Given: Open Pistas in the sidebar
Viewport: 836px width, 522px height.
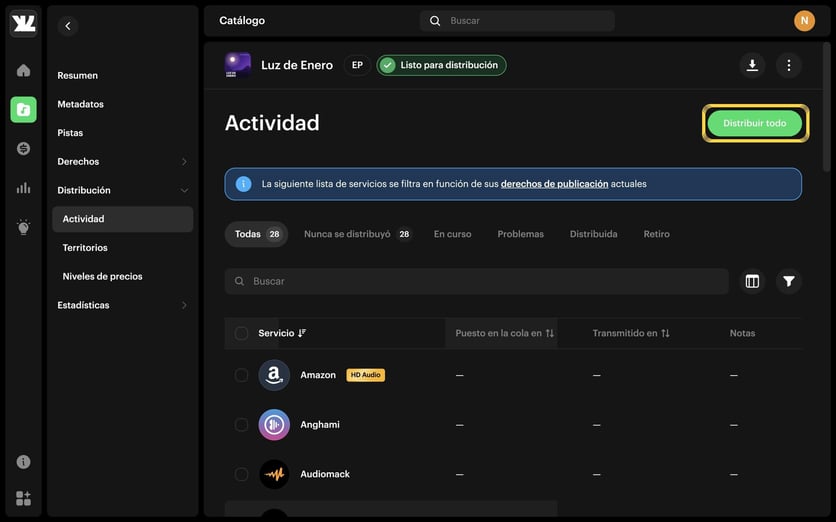Looking at the screenshot, I should click(x=70, y=133).
